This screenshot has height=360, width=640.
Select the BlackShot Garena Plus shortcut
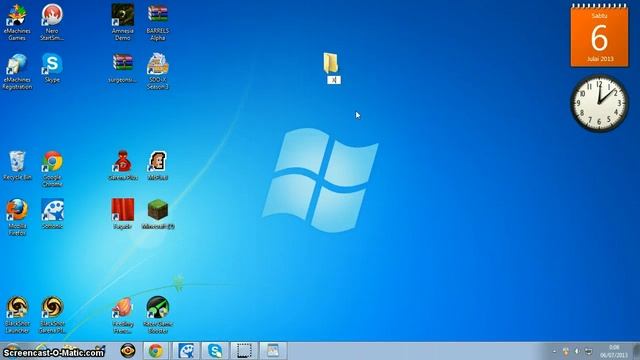(52, 315)
